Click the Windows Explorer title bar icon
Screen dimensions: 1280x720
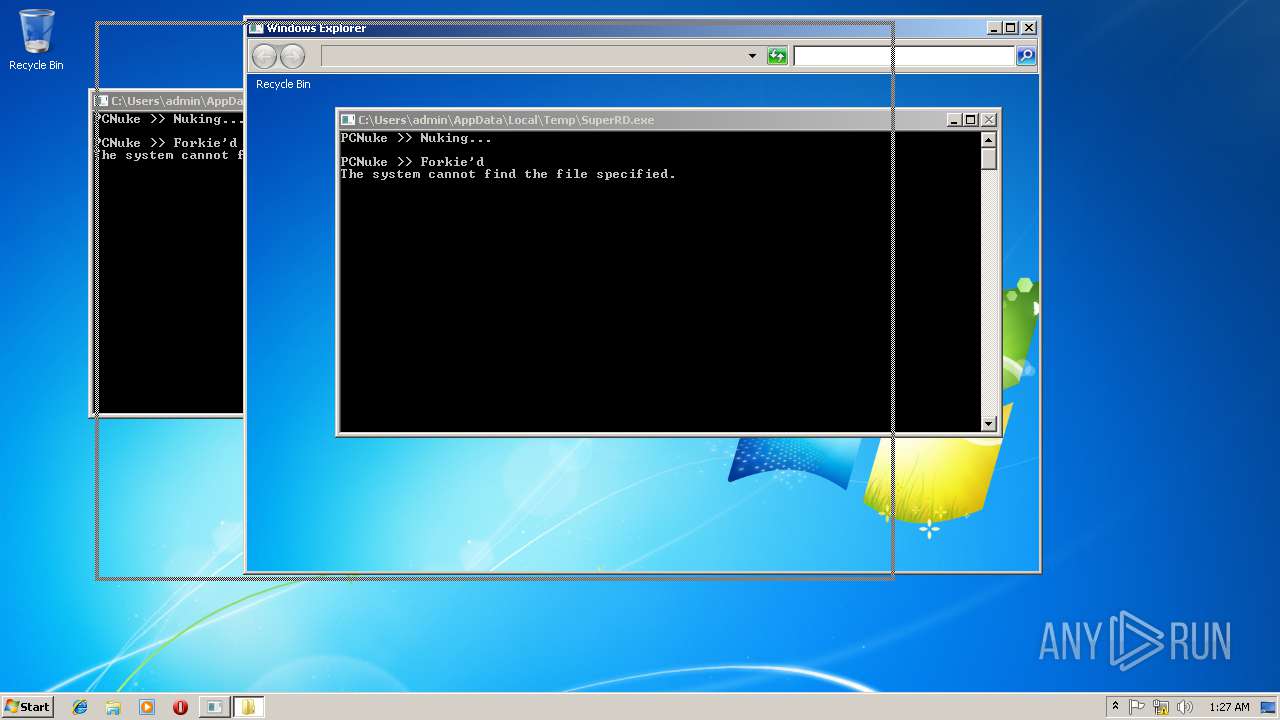point(256,28)
